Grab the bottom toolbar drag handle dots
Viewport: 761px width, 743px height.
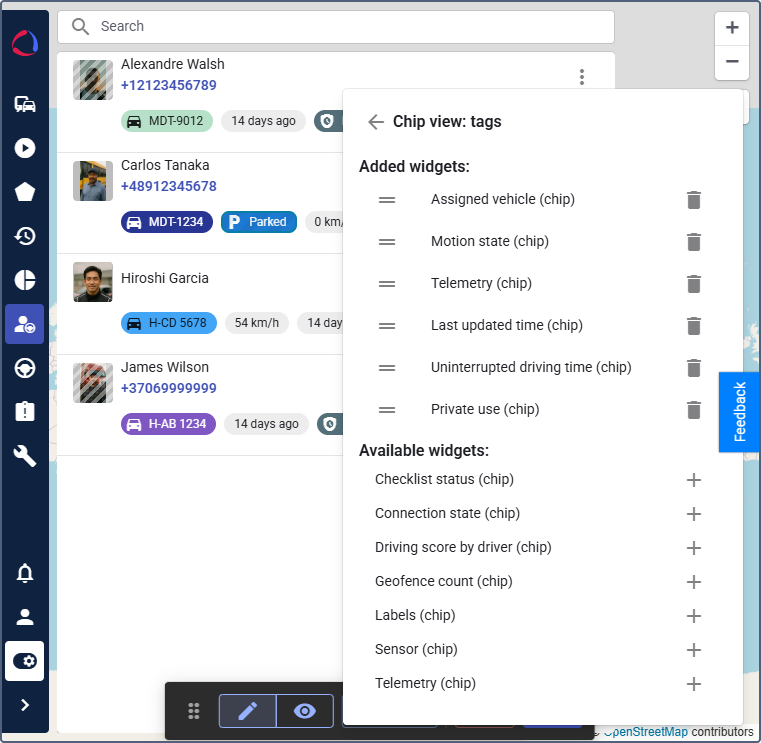click(x=194, y=711)
